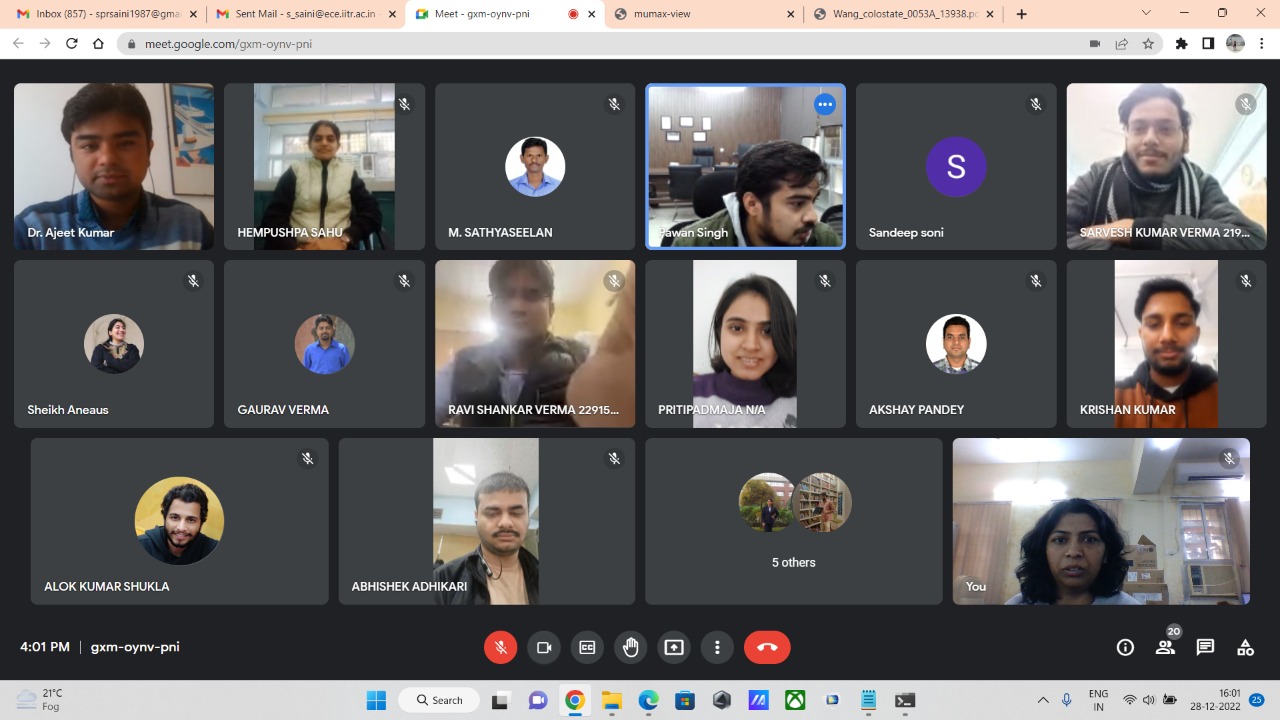The height and width of the screenshot is (720, 1280).
Task: Open a new browser tab
Action: point(1021,14)
